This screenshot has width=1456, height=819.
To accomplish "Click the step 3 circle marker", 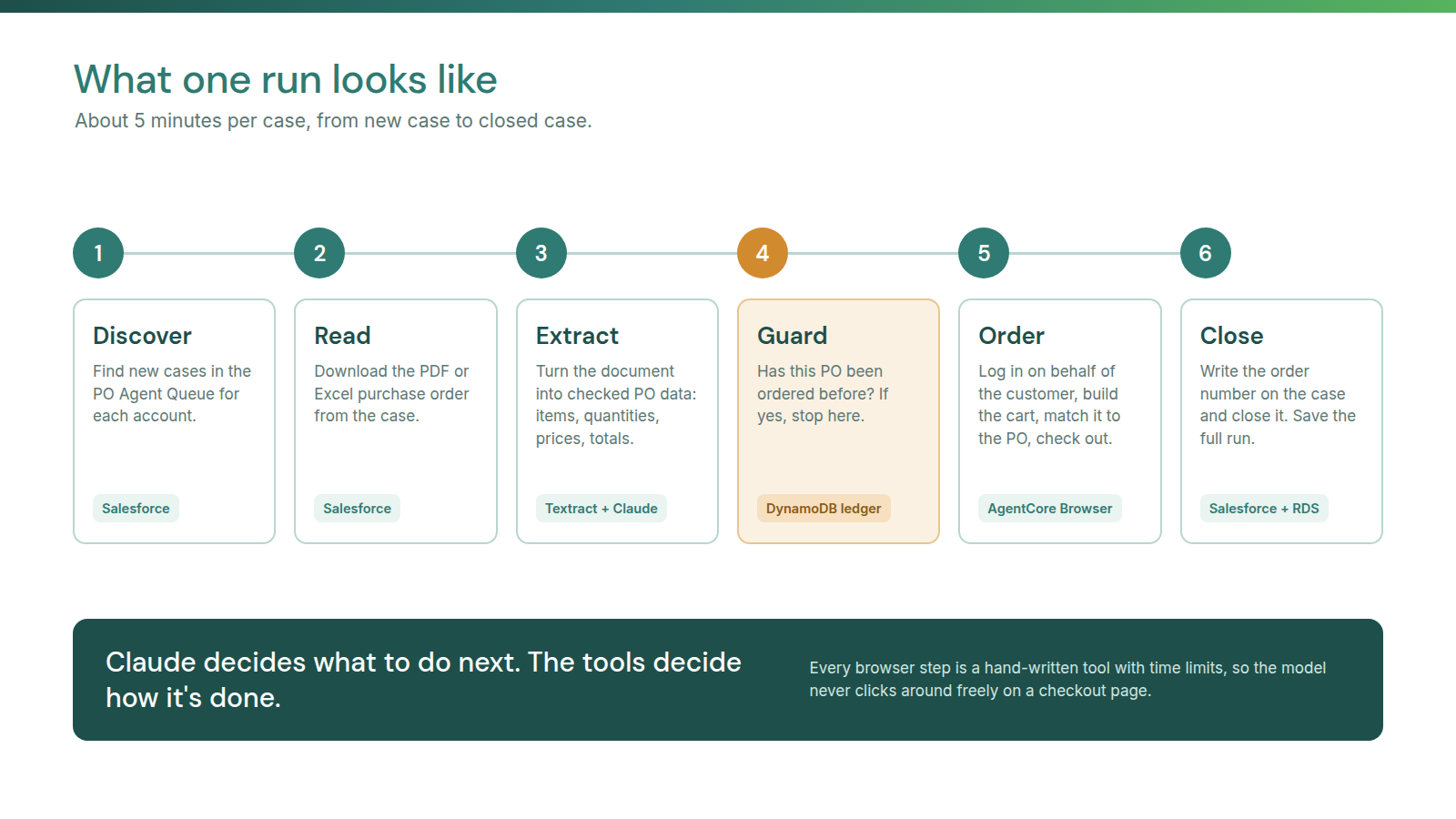I will (x=541, y=253).
